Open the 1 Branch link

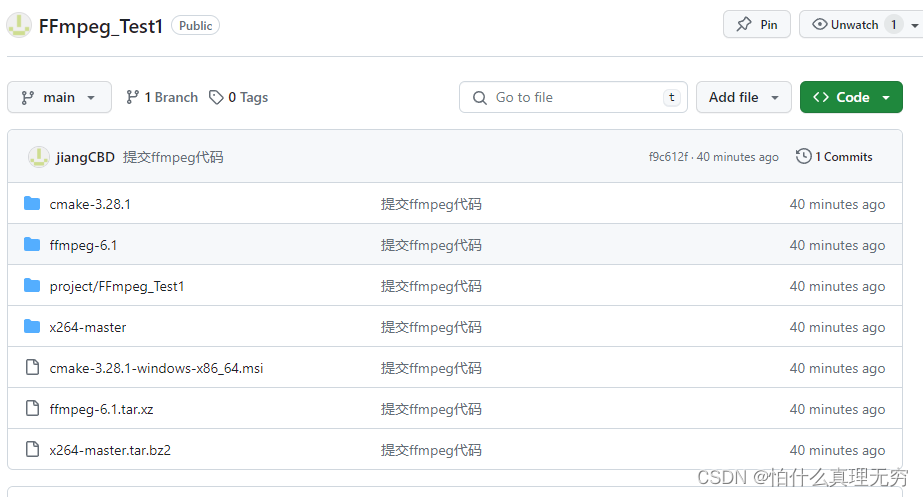click(162, 97)
